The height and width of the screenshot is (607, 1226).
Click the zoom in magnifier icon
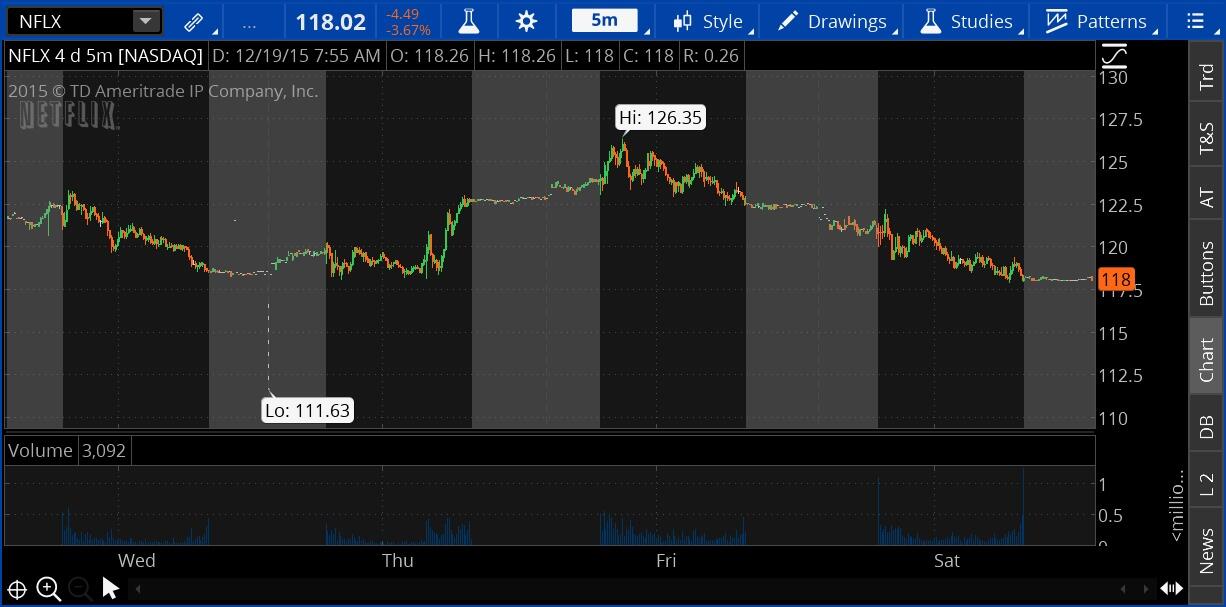[49, 589]
